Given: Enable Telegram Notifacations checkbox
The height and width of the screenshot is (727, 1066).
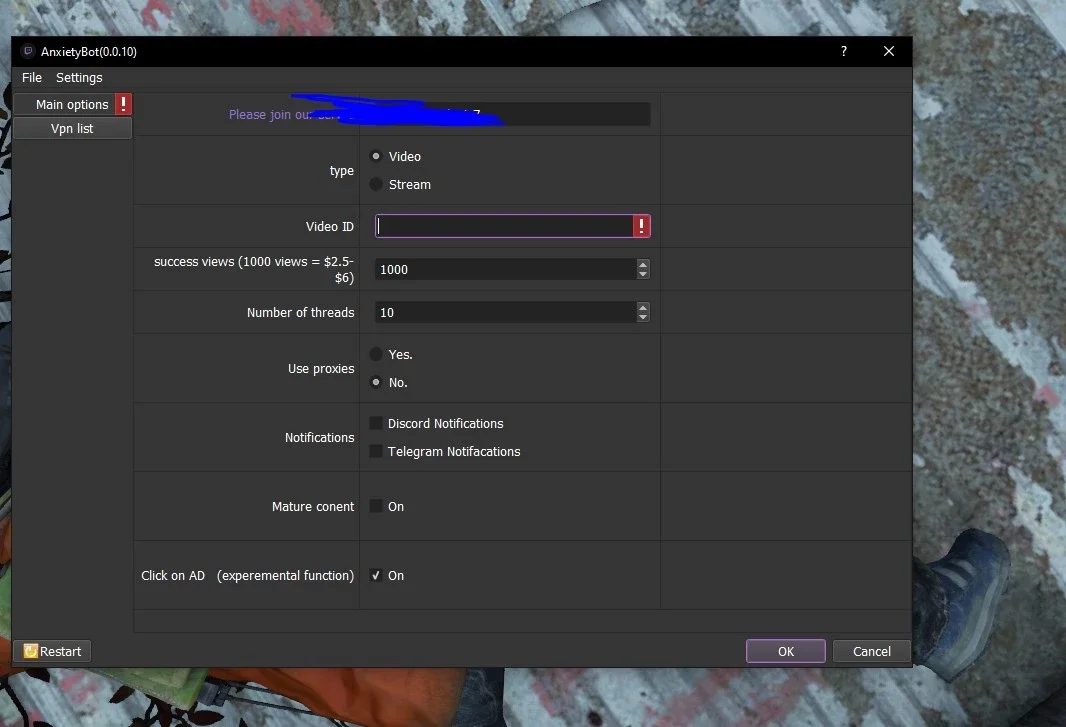Looking at the screenshot, I should click(375, 451).
